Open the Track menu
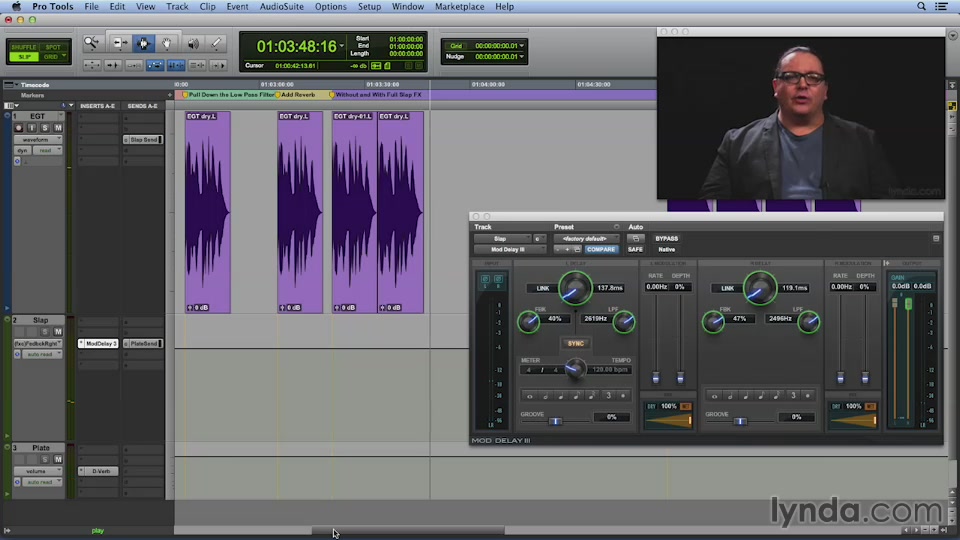 [177, 6]
